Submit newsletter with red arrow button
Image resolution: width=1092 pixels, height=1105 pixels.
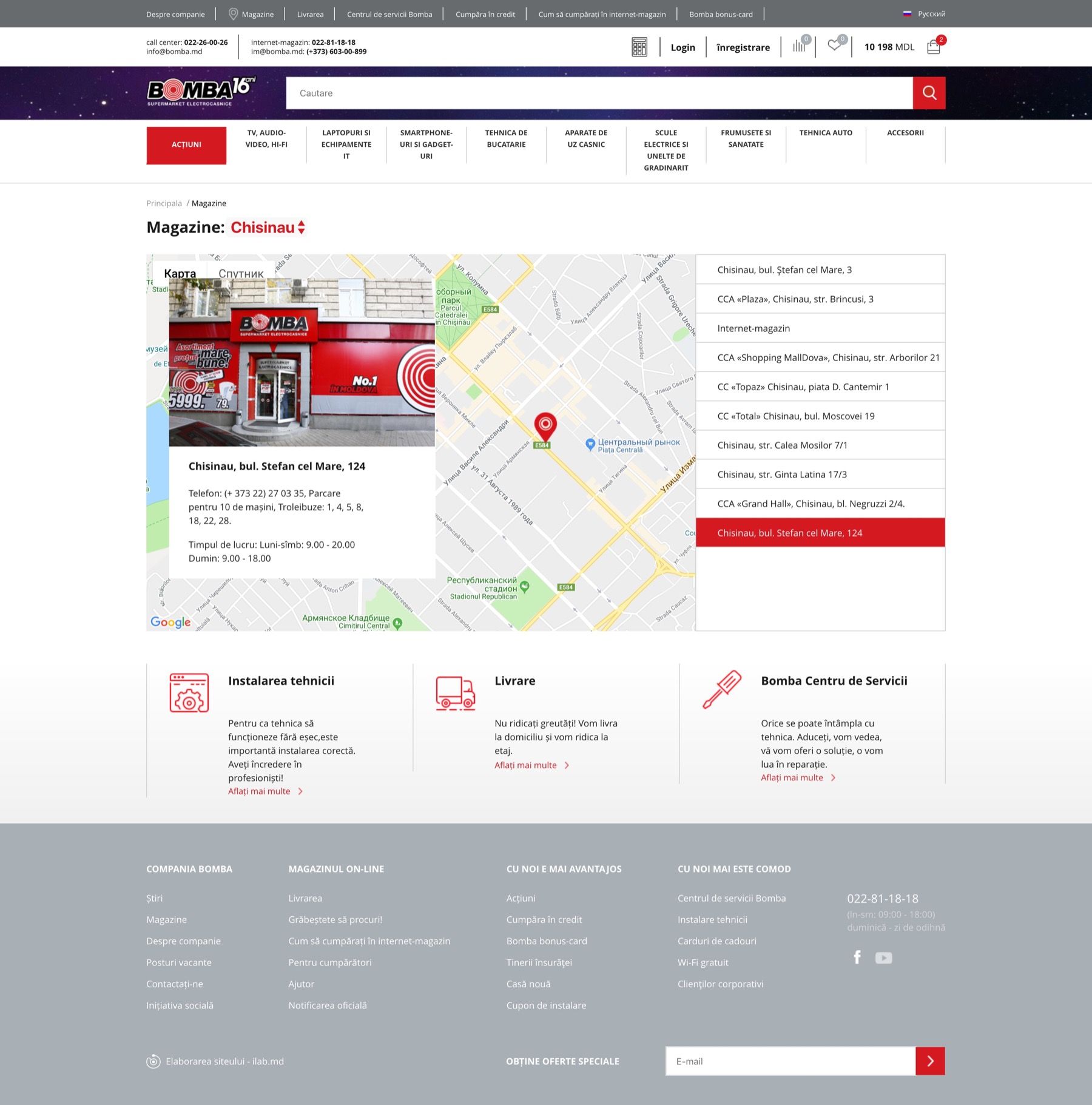pyautogui.click(x=930, y=1061)
